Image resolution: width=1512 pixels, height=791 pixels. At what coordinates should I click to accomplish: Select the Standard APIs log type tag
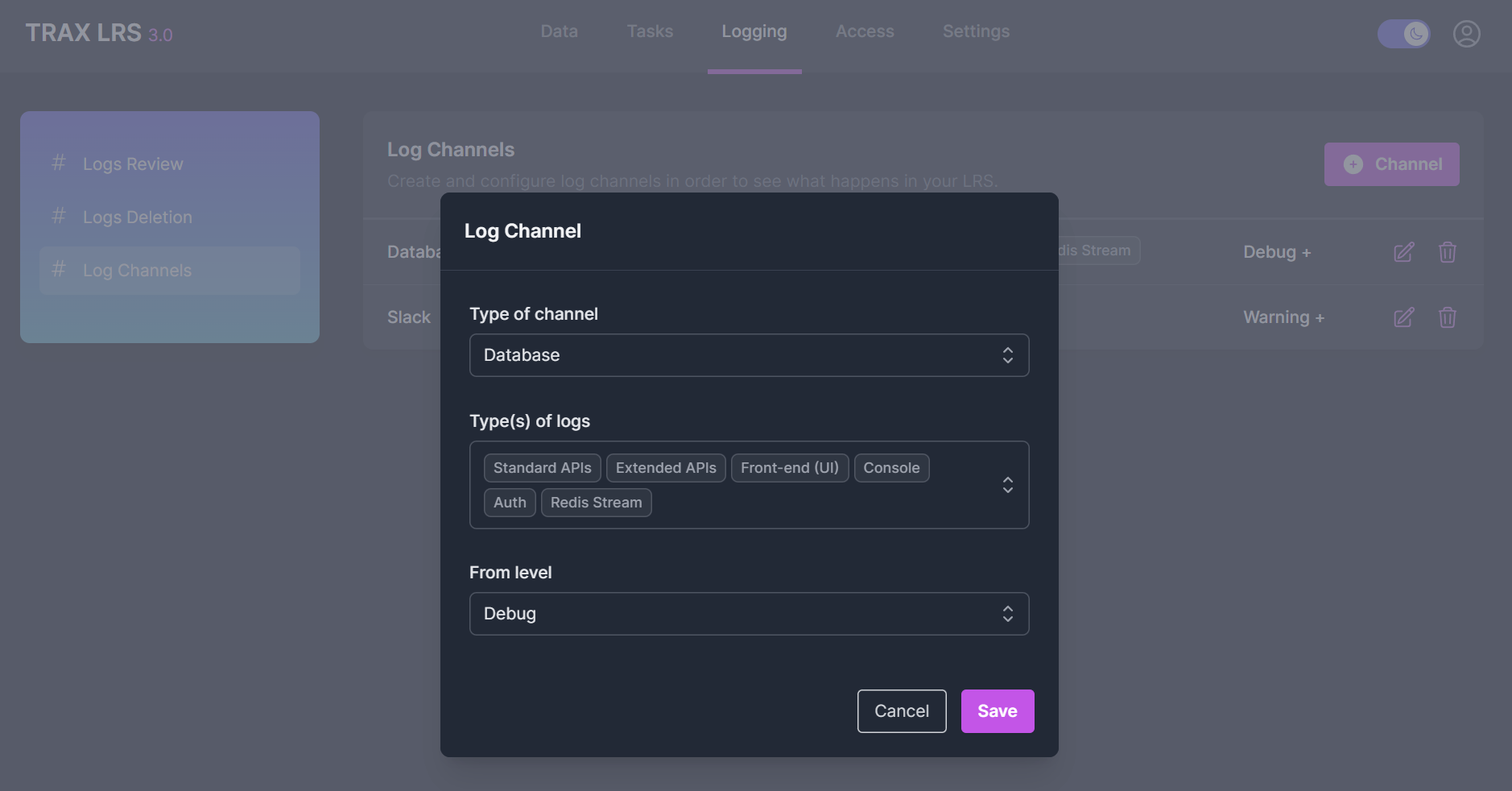(x=542, y=468)
